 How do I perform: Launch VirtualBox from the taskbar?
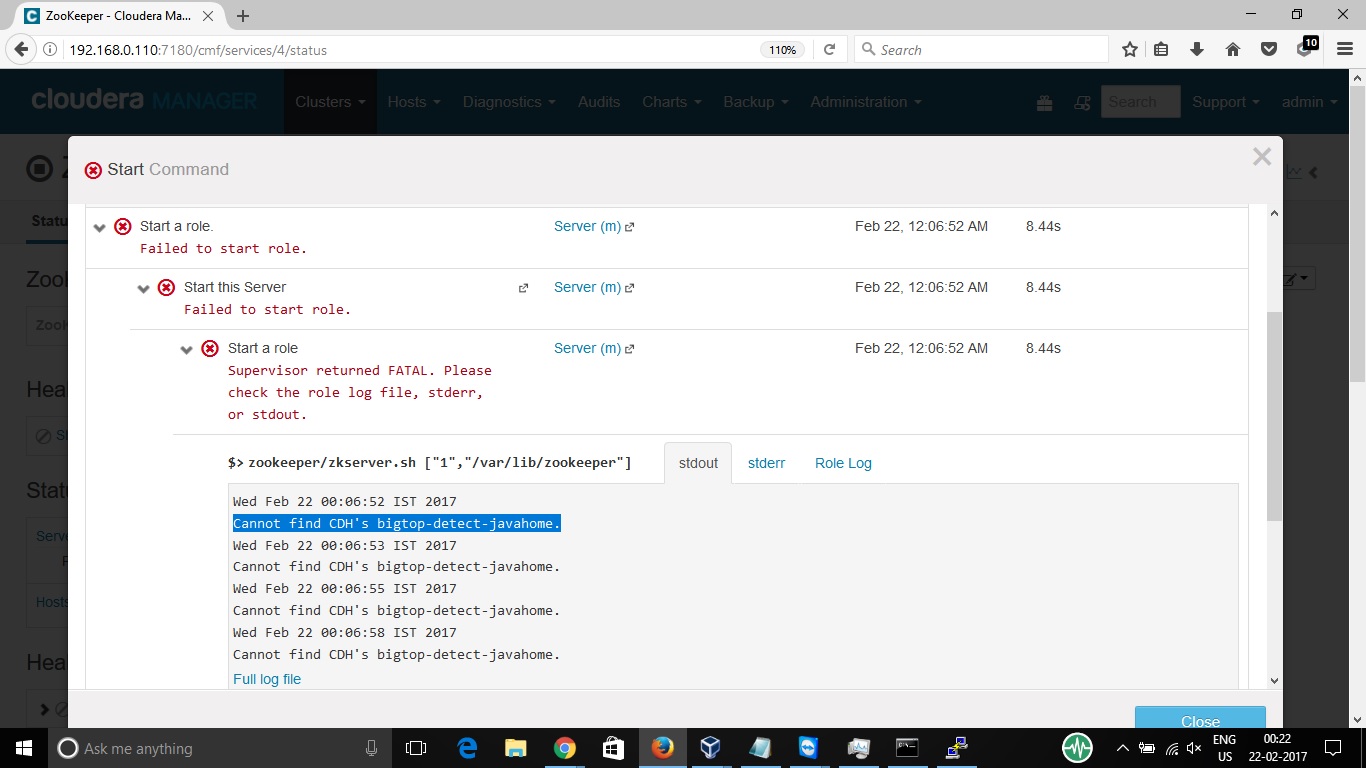point(710,748)
